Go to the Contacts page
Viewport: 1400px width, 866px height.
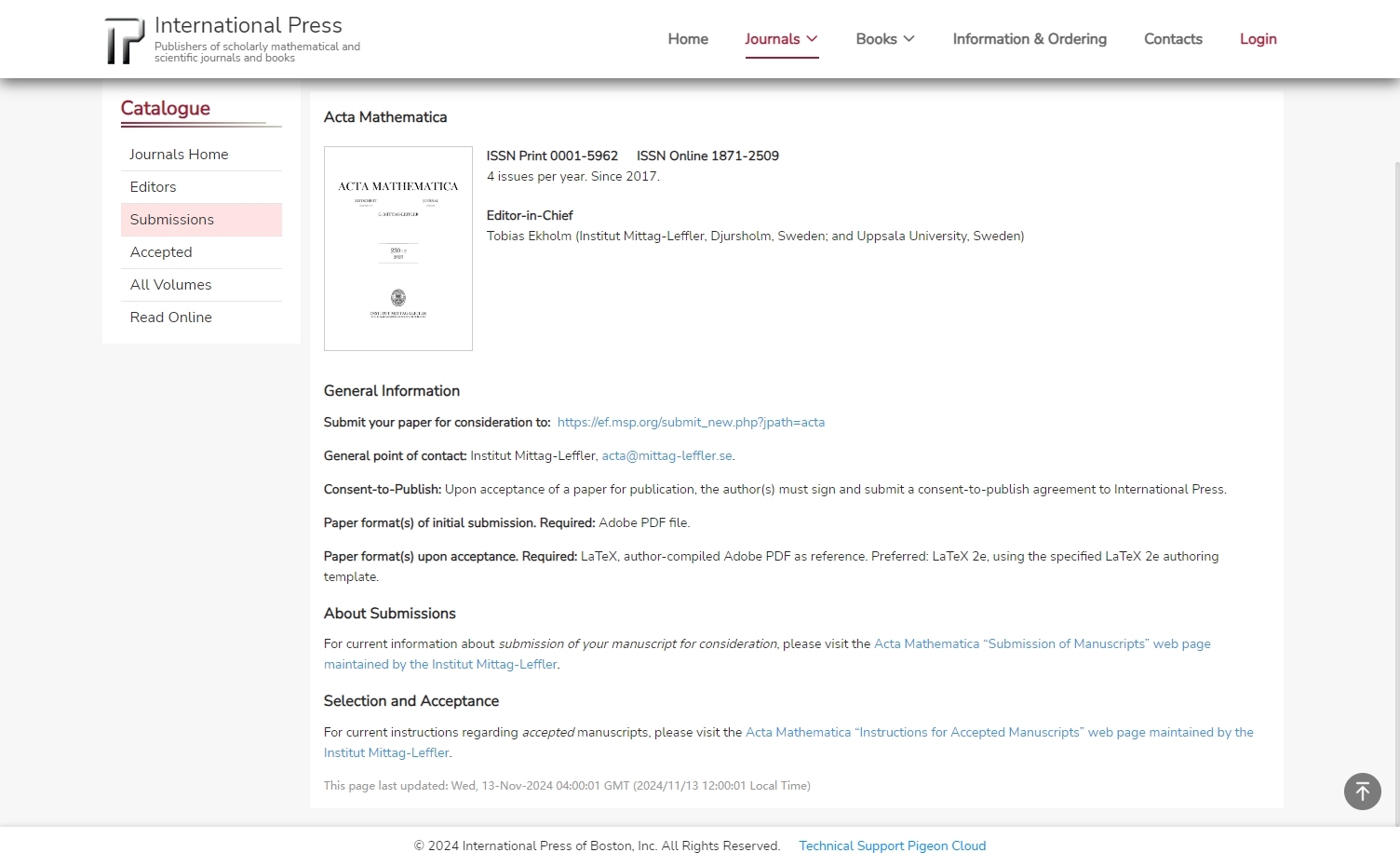pyautogui.click(x=1173, y=39)
